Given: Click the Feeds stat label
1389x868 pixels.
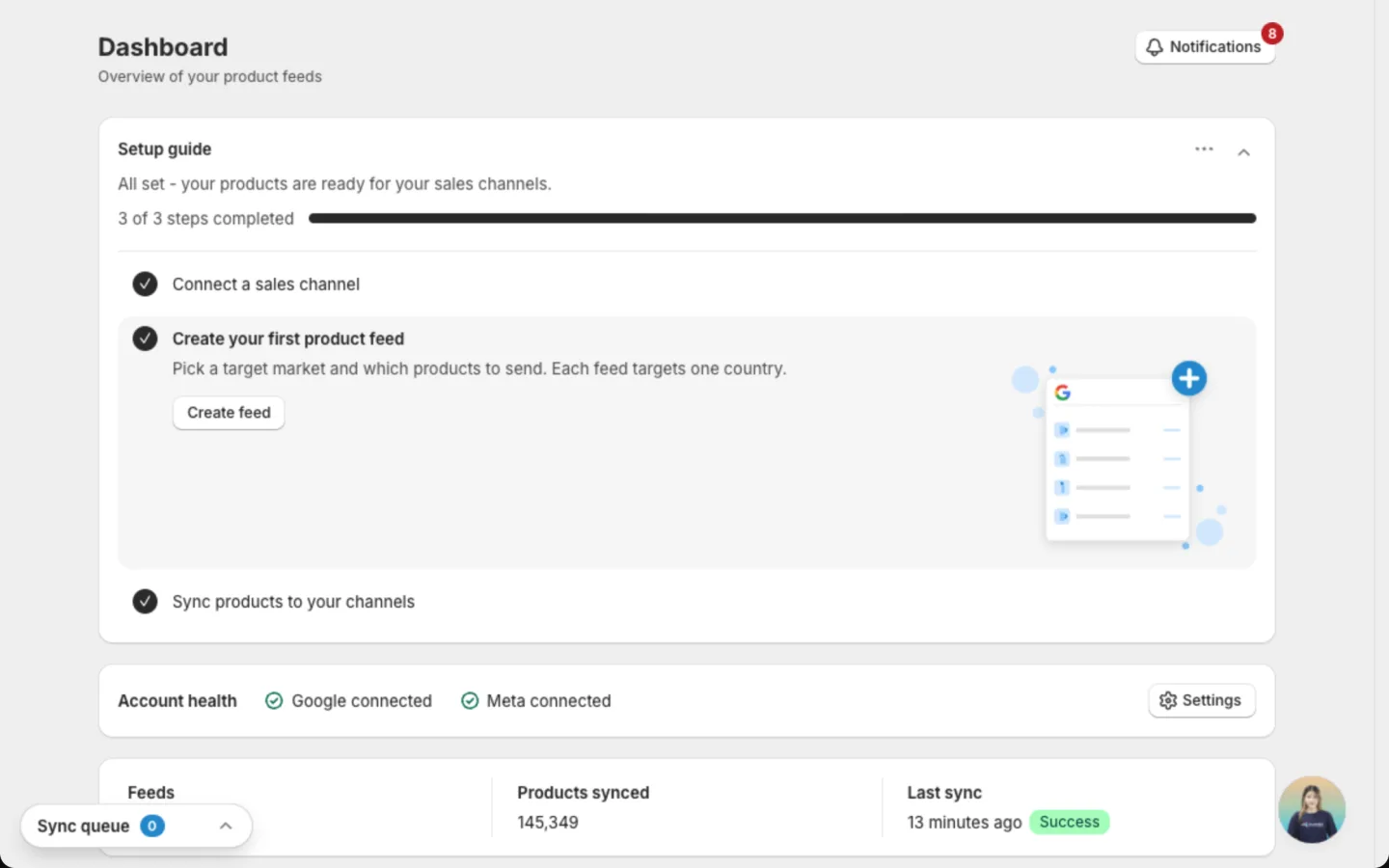Looking at the screenshot, I should (151, 793).
